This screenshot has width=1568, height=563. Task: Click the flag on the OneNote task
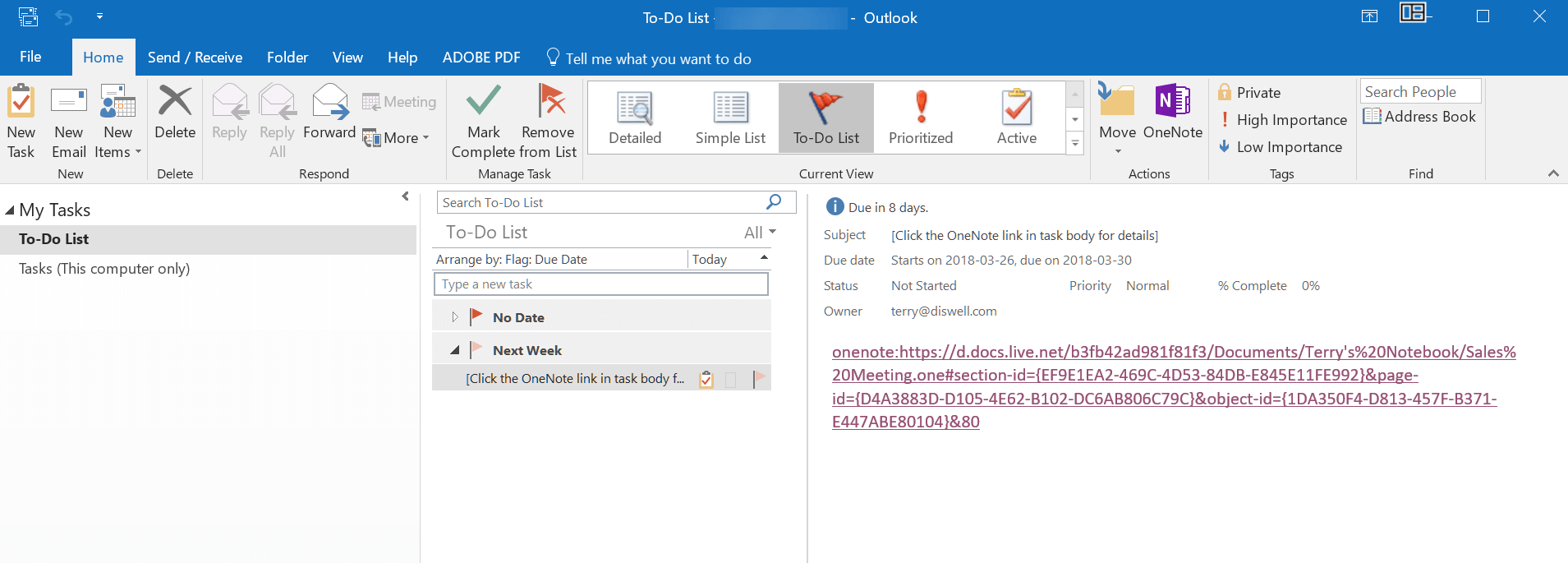(759, 378)
